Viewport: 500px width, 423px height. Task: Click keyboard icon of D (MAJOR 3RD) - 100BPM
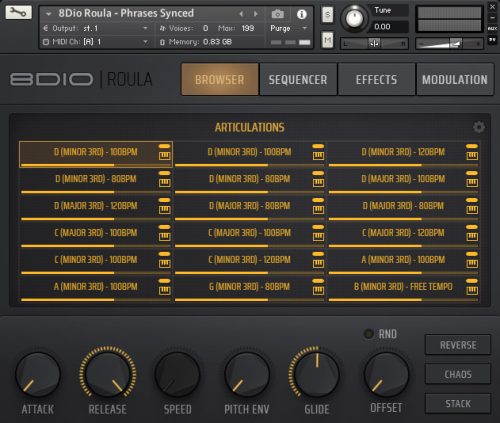click(472, 183)
